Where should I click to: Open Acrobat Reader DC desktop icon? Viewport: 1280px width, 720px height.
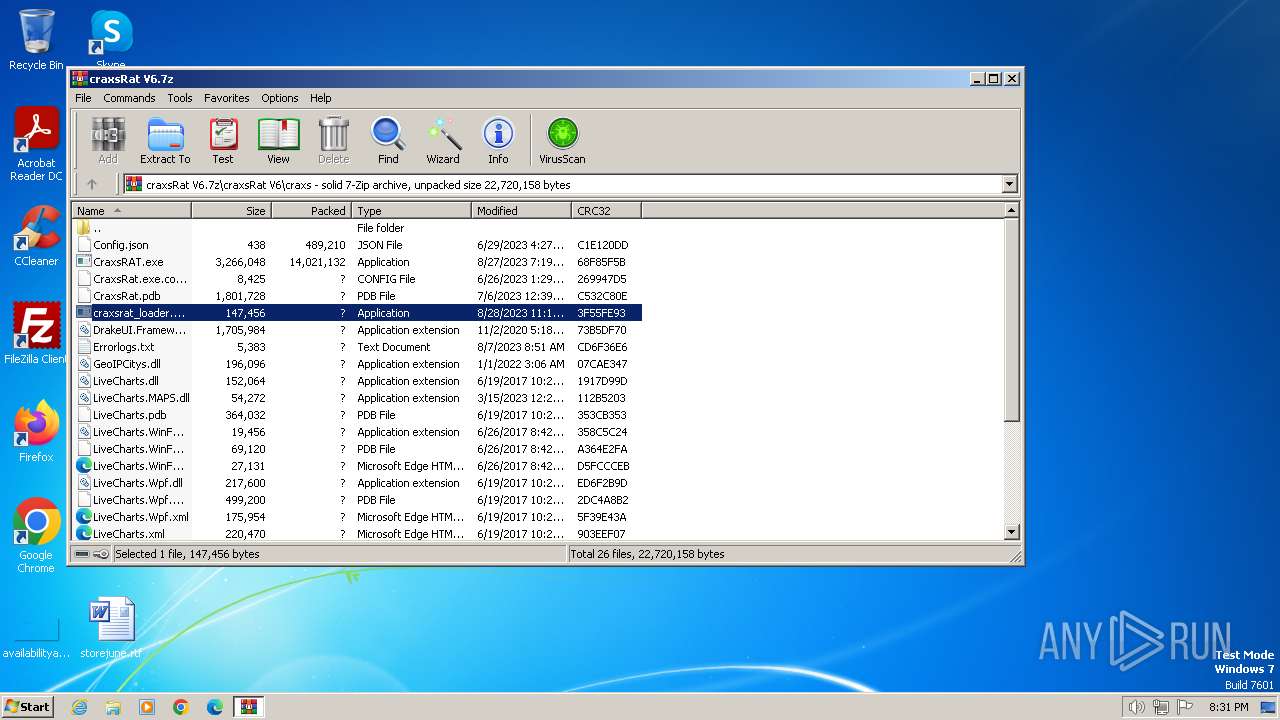coord(36,145)
